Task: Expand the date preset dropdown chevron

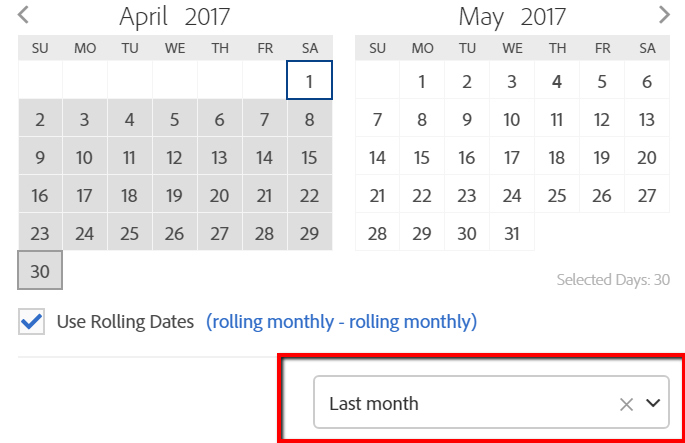Action: click(654, 403)
